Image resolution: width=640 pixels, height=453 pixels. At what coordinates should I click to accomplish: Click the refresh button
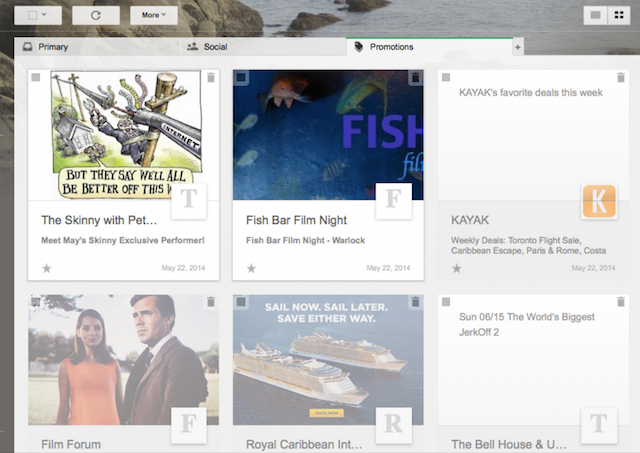click(x=96, y=15)
